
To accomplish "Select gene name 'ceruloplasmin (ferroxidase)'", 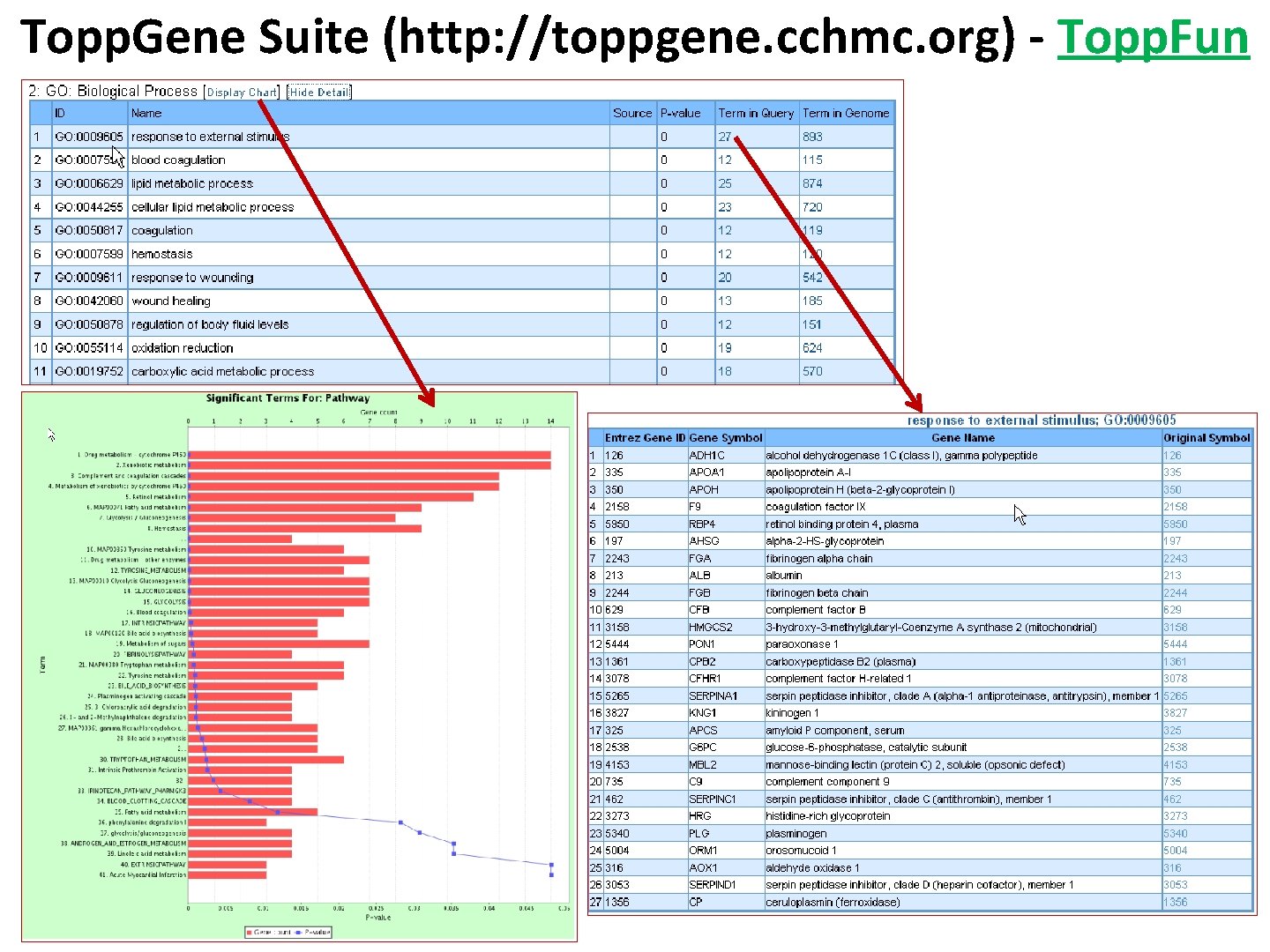I will [x=833, y=902].
